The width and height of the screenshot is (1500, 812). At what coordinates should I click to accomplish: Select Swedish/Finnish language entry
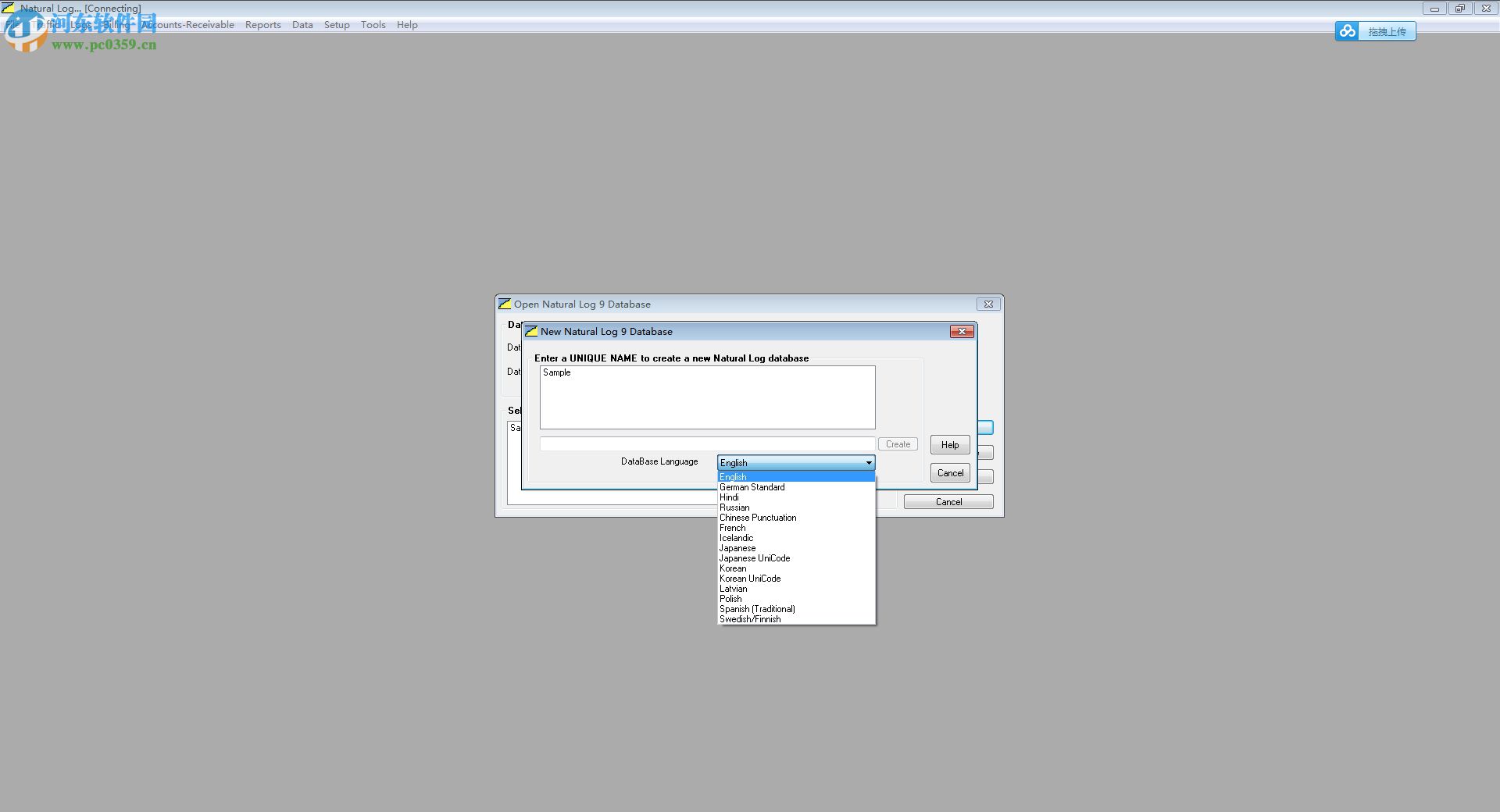(x=796, y=619)
